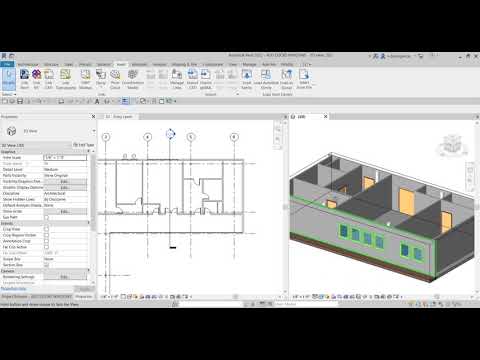
Task: Toggle the Far Clip Active checkbox
Action: (x=46, y=247)
